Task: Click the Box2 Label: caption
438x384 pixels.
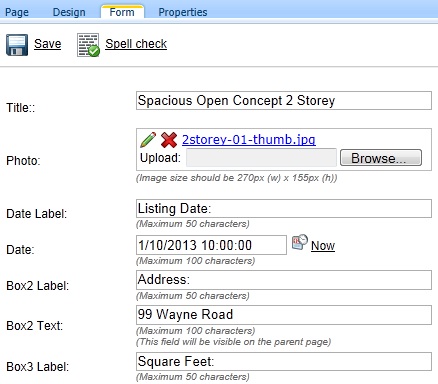Action: [38, 286]
